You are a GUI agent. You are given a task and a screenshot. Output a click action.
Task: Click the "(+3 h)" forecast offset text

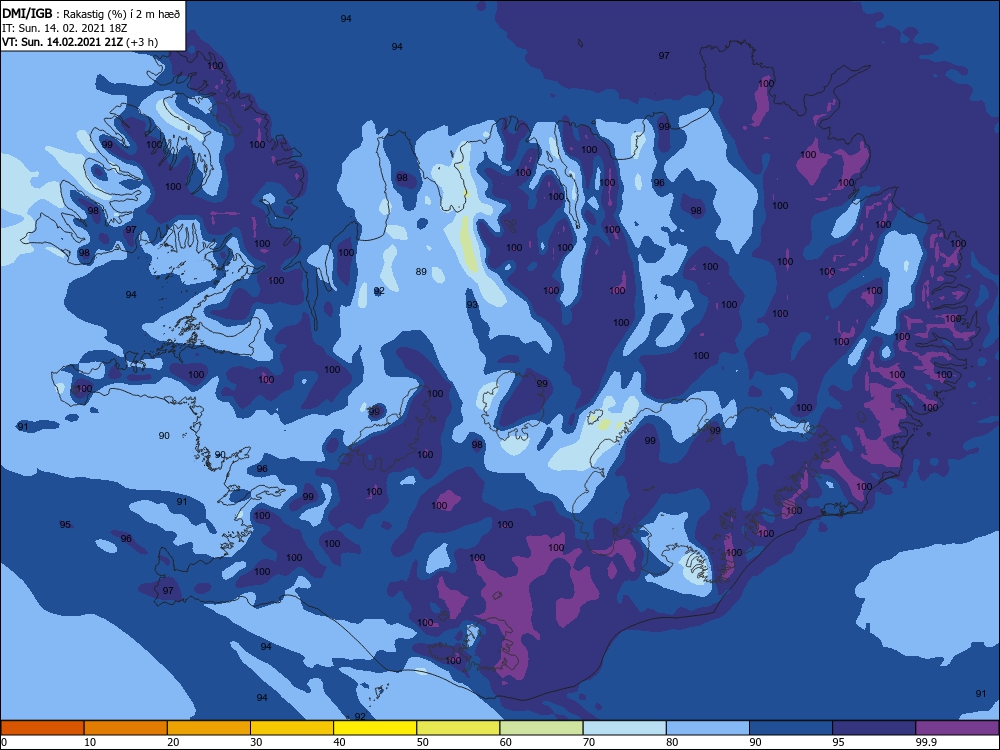pyautogui.click(x=142, y=42)
